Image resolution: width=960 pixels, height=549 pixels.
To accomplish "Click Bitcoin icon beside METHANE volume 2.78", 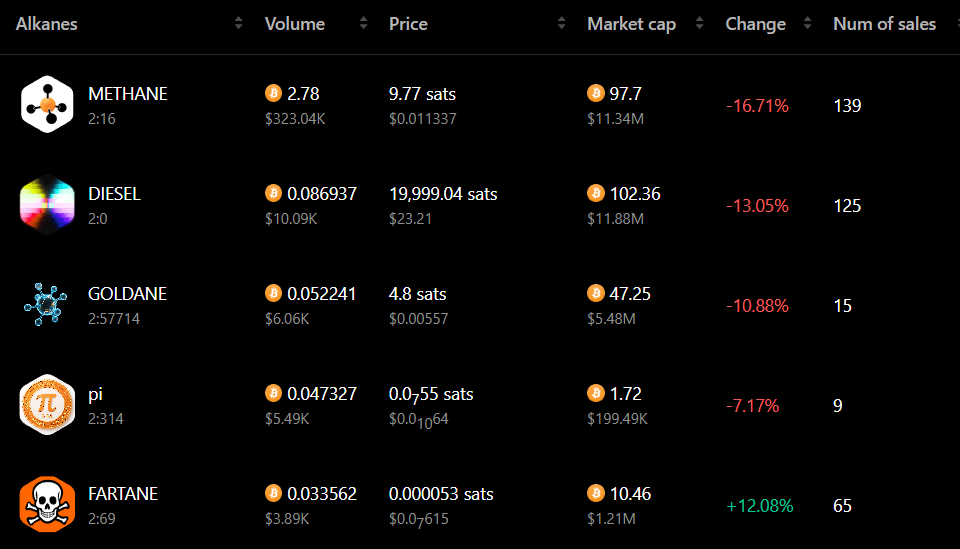I will pyautogui.click(x=273, y=93).
